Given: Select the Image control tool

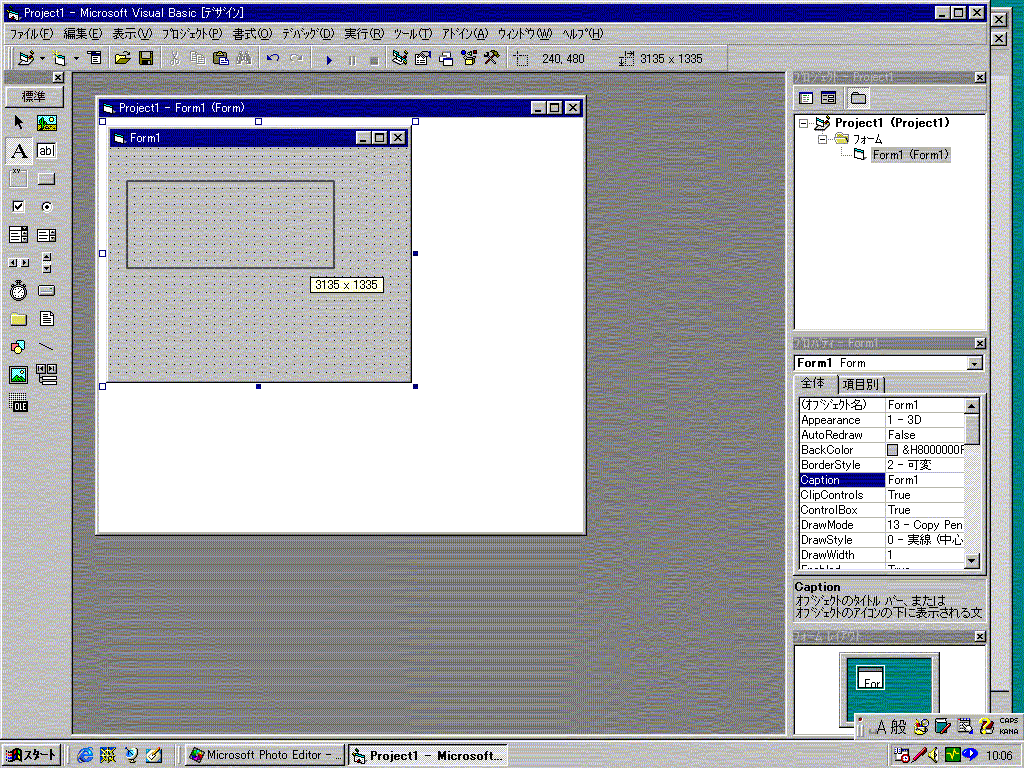Looking at the screenshot, I should click(18, 375).
